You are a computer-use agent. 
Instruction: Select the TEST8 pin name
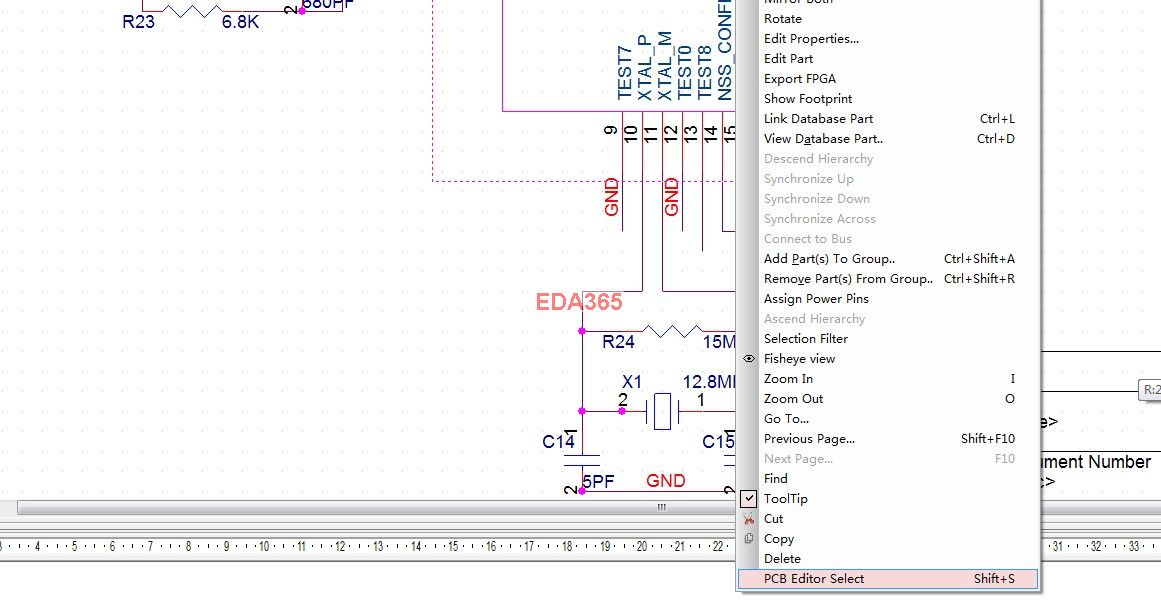705,73
